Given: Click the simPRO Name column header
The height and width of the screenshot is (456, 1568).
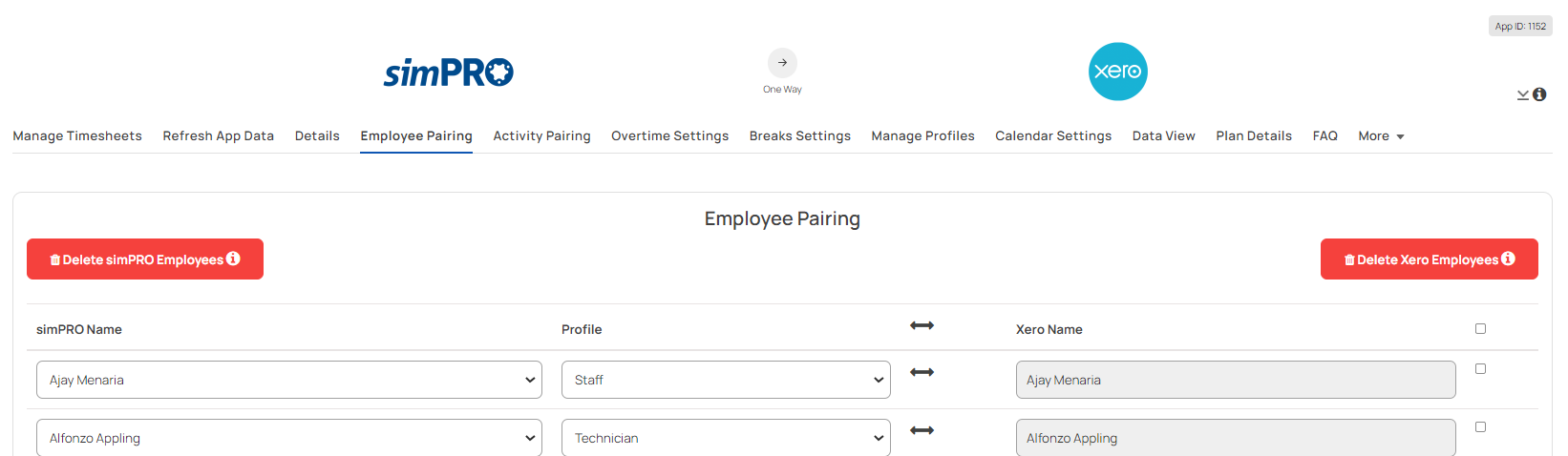Looking at the screenshot, I should (x=79, y=329).
